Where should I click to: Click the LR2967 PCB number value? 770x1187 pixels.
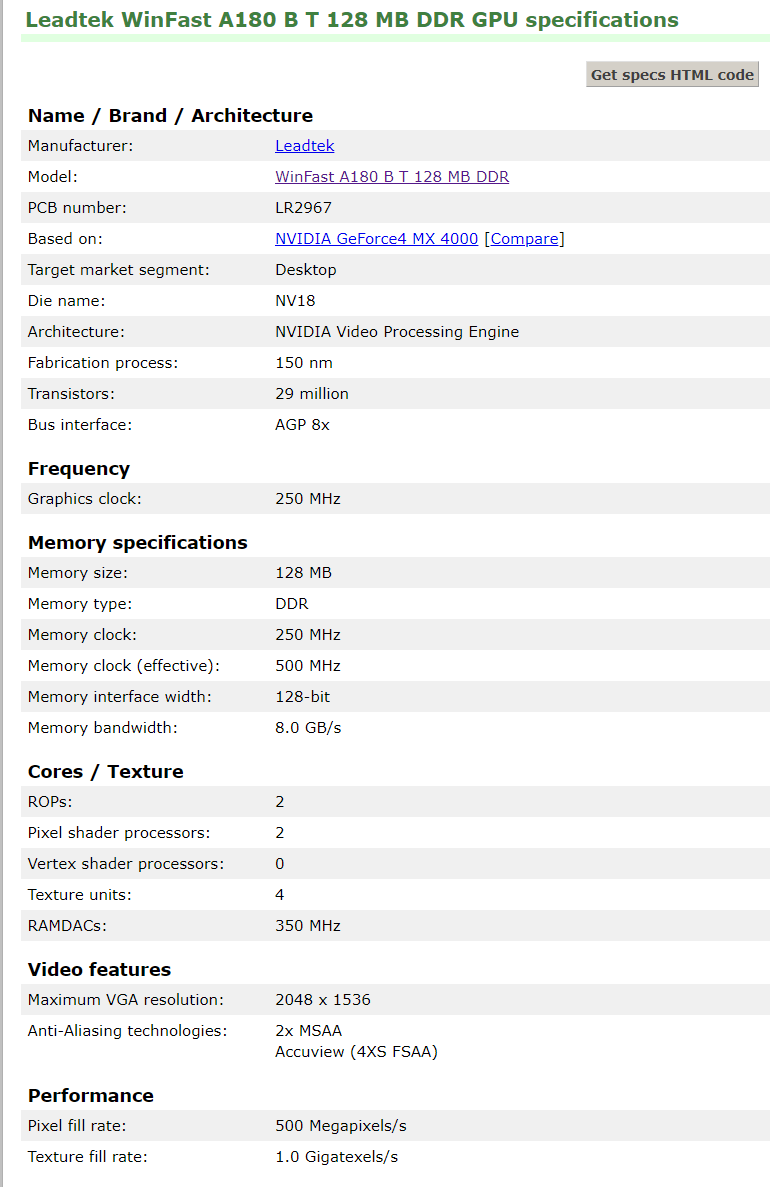point(303,208)
